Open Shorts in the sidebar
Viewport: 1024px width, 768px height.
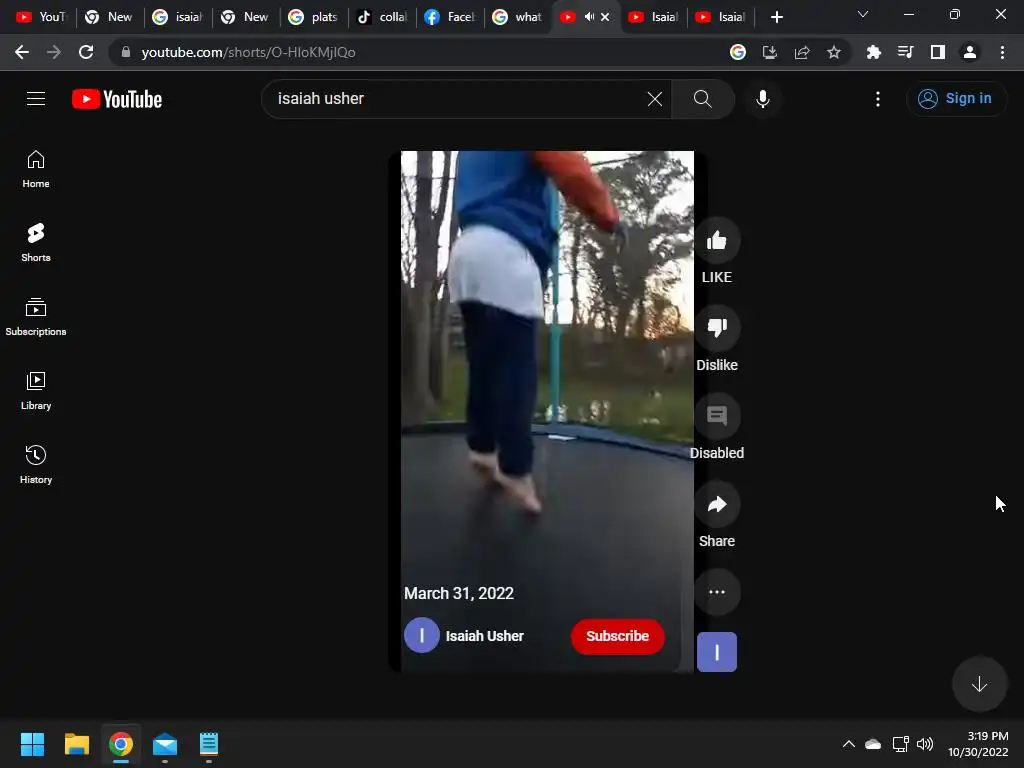(x=36, y=243)
